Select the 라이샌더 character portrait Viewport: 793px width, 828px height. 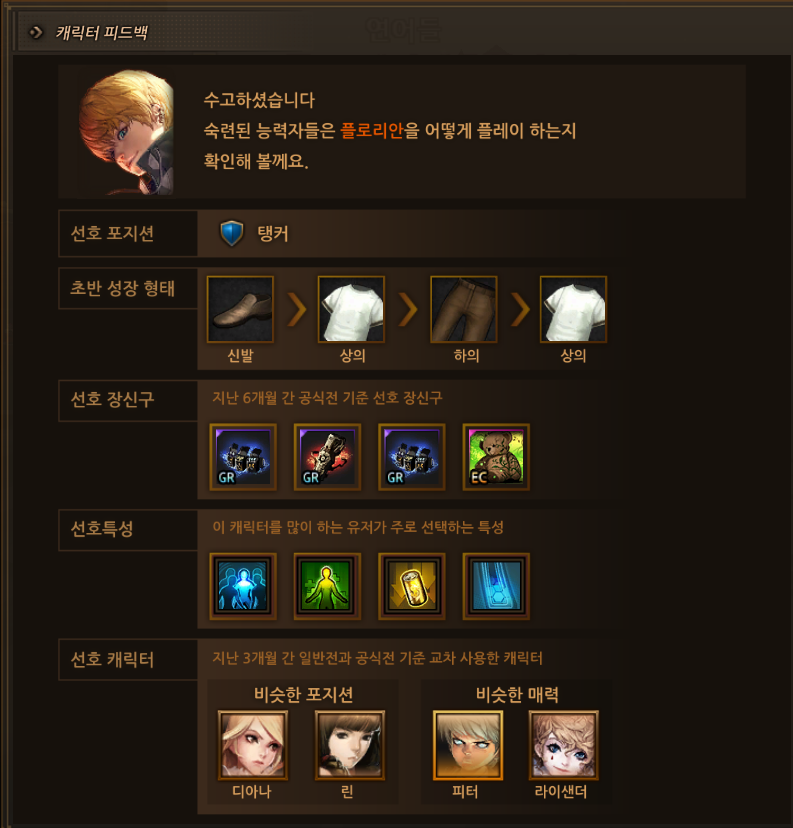tap(564, 745)
